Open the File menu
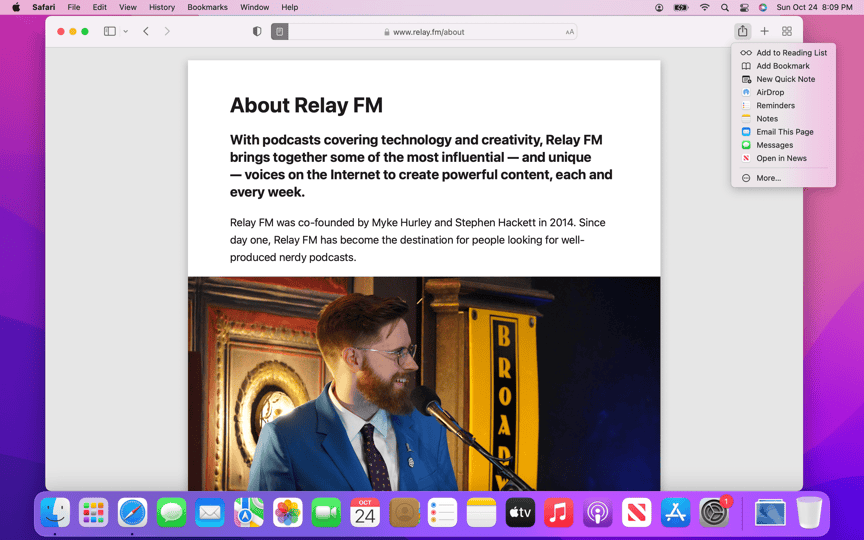Viewport: 864px width, 540px height. coord(74,7)
